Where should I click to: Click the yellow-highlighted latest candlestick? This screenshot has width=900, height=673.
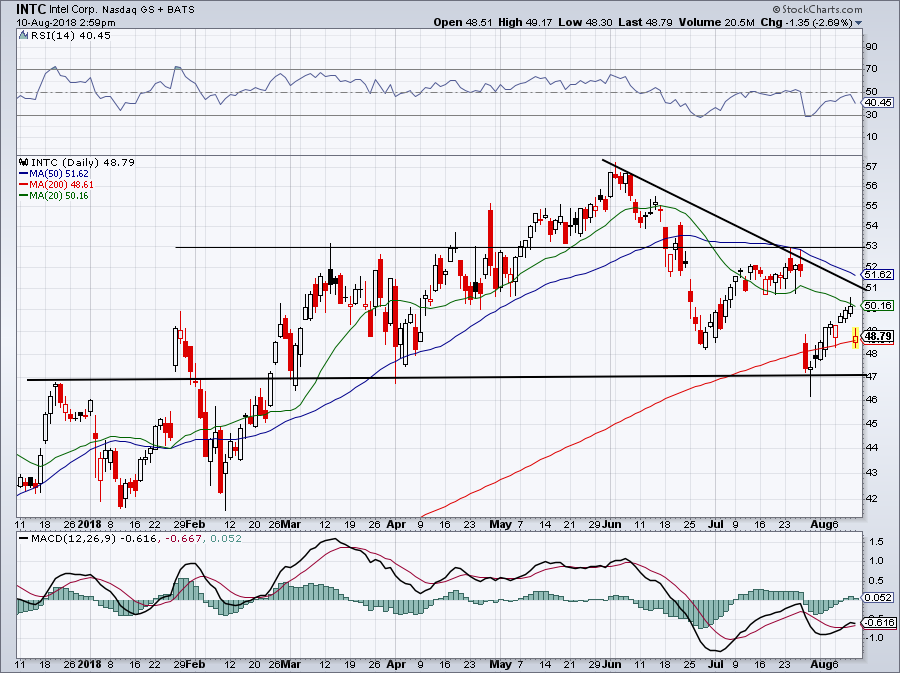pyautogui.click(x=855, y=338)
